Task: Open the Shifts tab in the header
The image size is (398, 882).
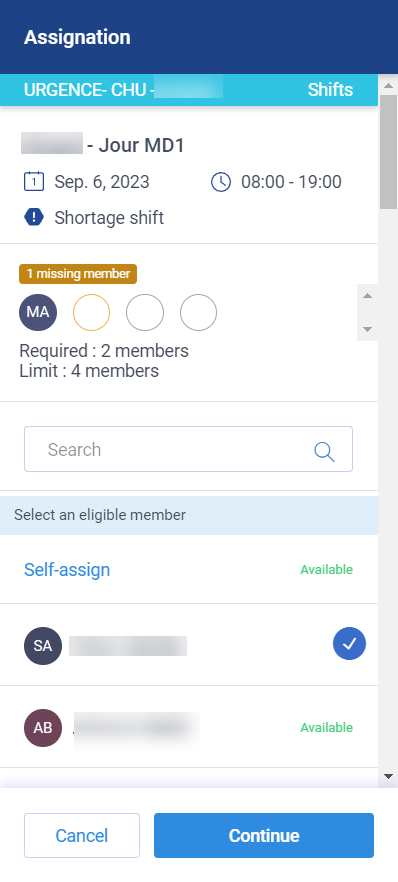Action: pyautogui.click(x=331, y=90)
